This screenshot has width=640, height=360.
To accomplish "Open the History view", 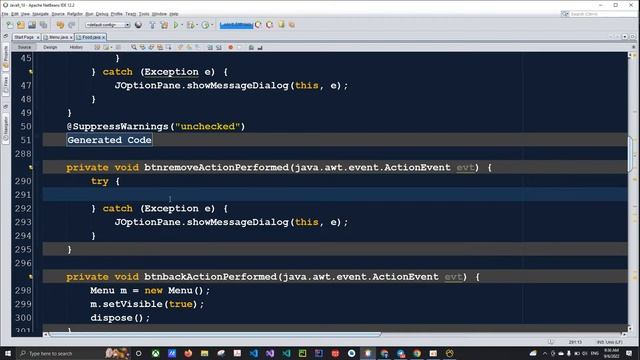I will [76, 47].
